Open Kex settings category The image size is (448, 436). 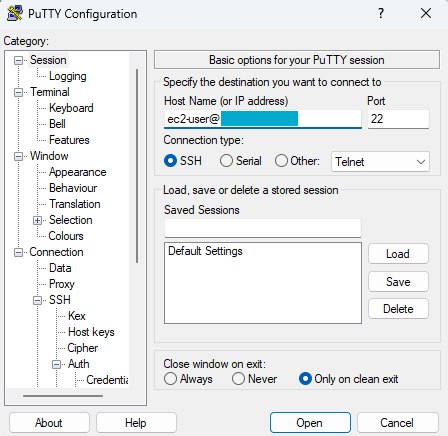pos(77,316)
